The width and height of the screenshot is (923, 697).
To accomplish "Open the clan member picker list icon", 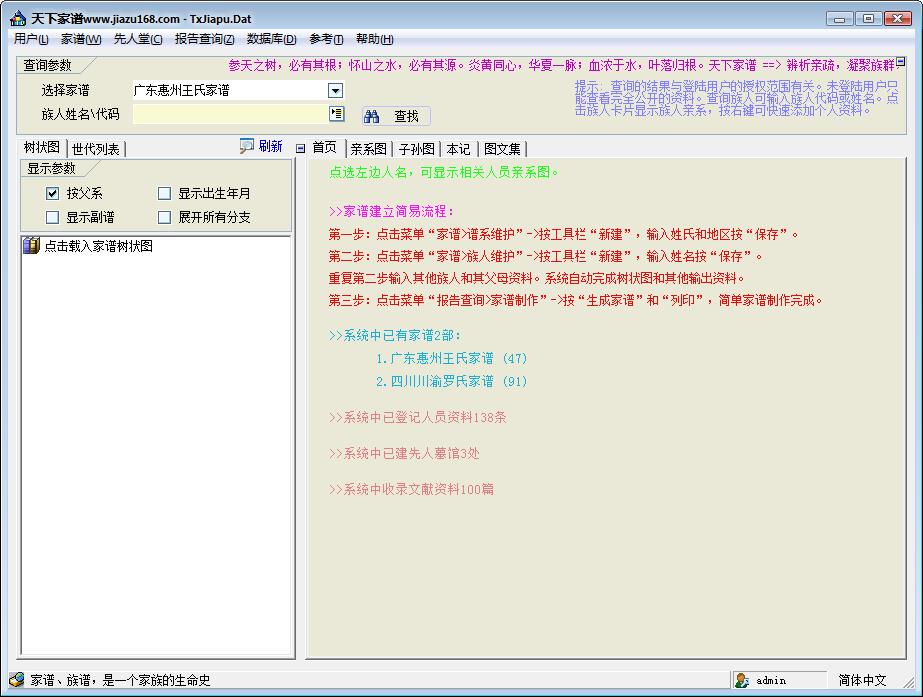I will [x=336, y=114].
